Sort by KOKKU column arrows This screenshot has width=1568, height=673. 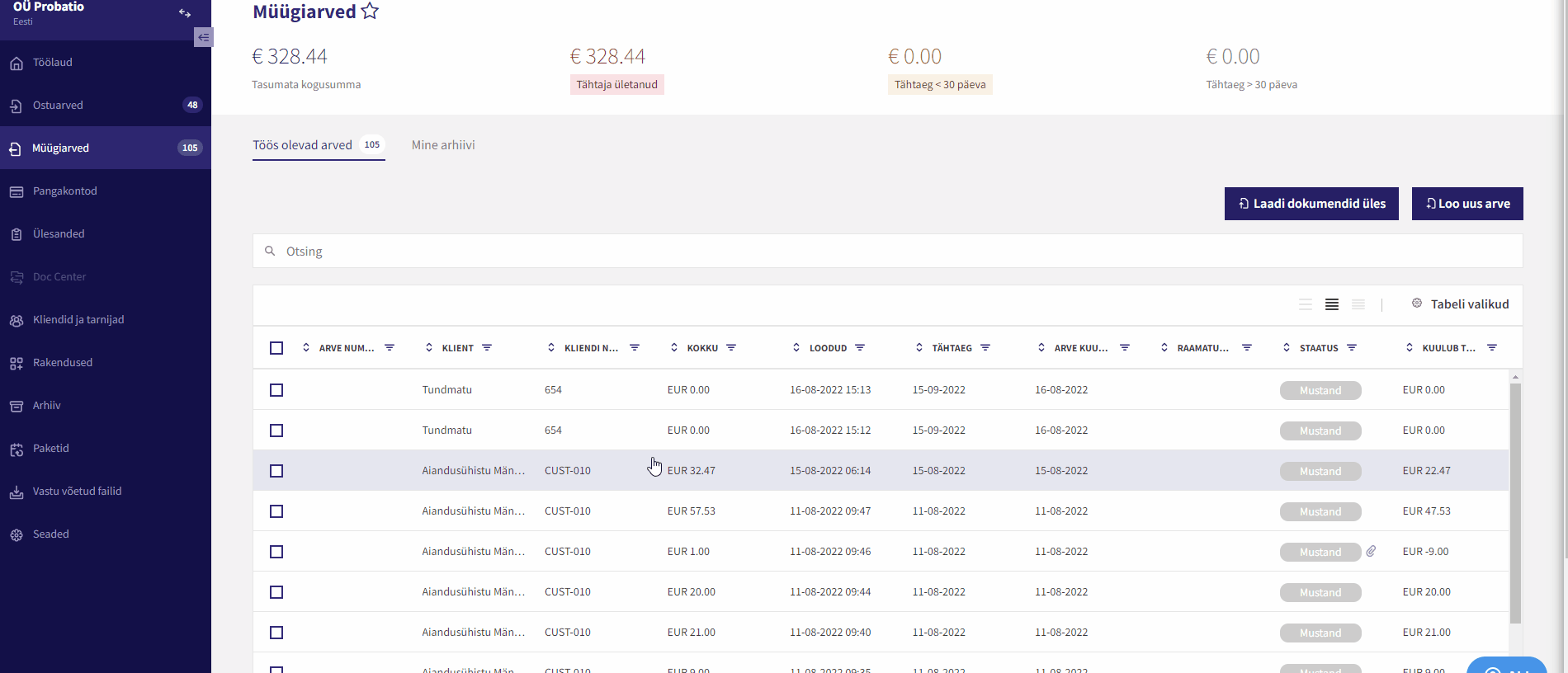tap(674, 348)
